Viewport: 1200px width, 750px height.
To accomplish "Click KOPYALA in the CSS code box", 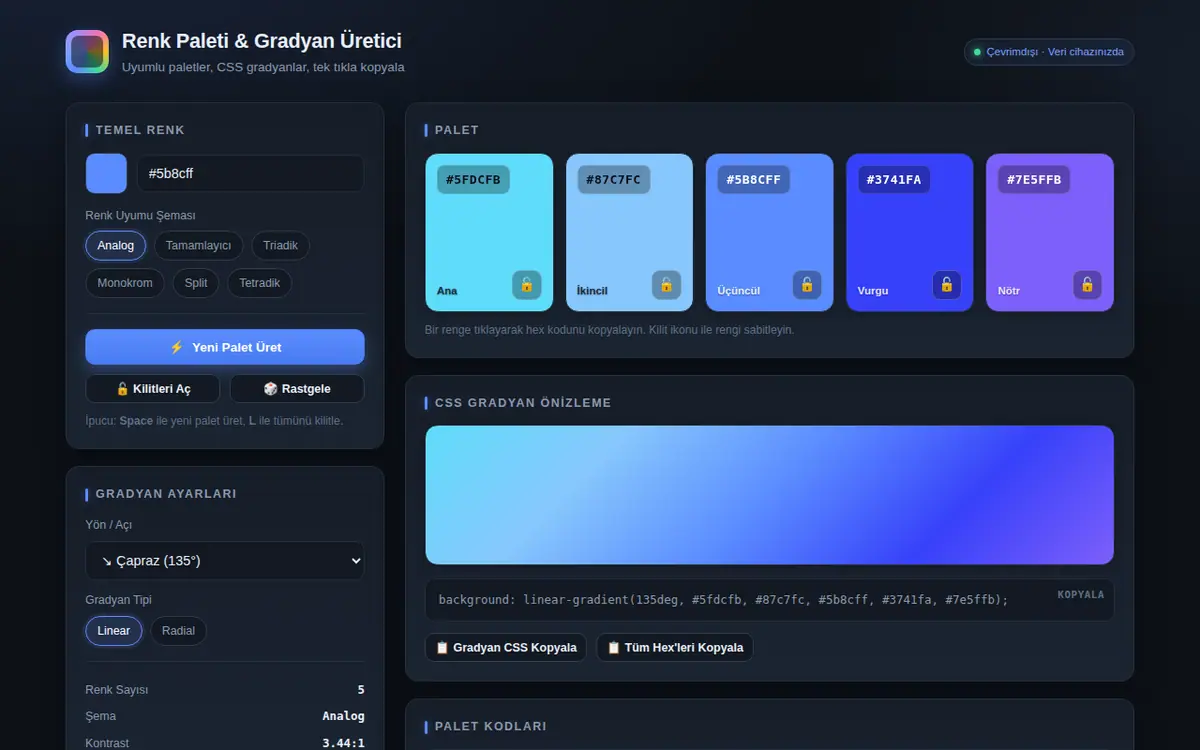I will pos(1081,595).
